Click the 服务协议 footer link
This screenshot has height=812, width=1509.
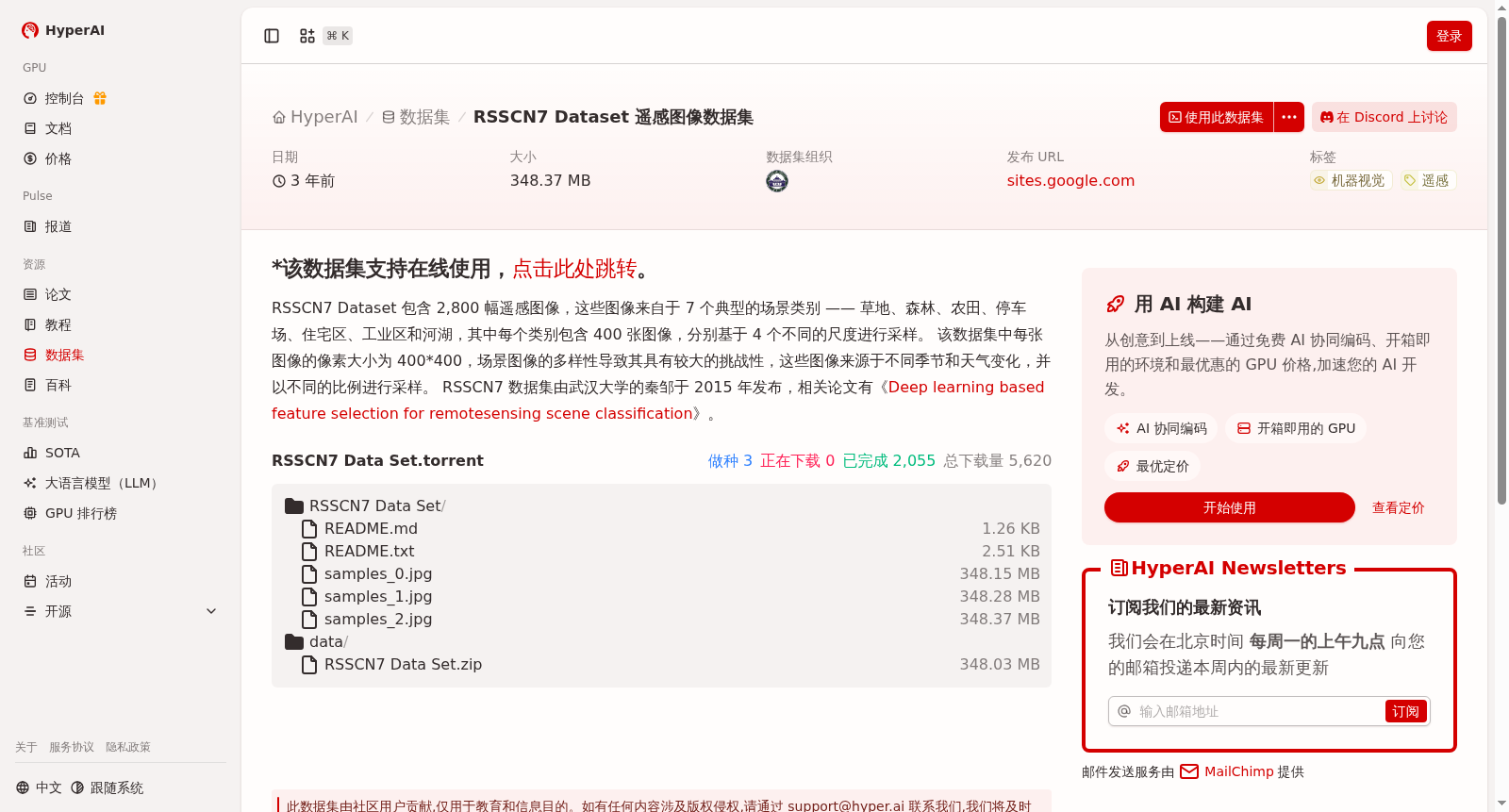tap(72, 747)
